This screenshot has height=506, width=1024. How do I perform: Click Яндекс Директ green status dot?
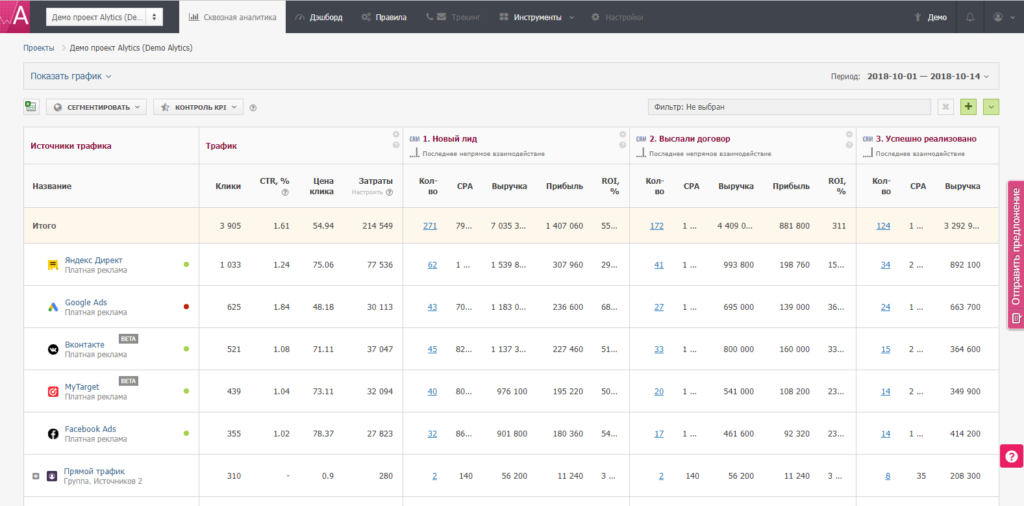pos(186,265)
